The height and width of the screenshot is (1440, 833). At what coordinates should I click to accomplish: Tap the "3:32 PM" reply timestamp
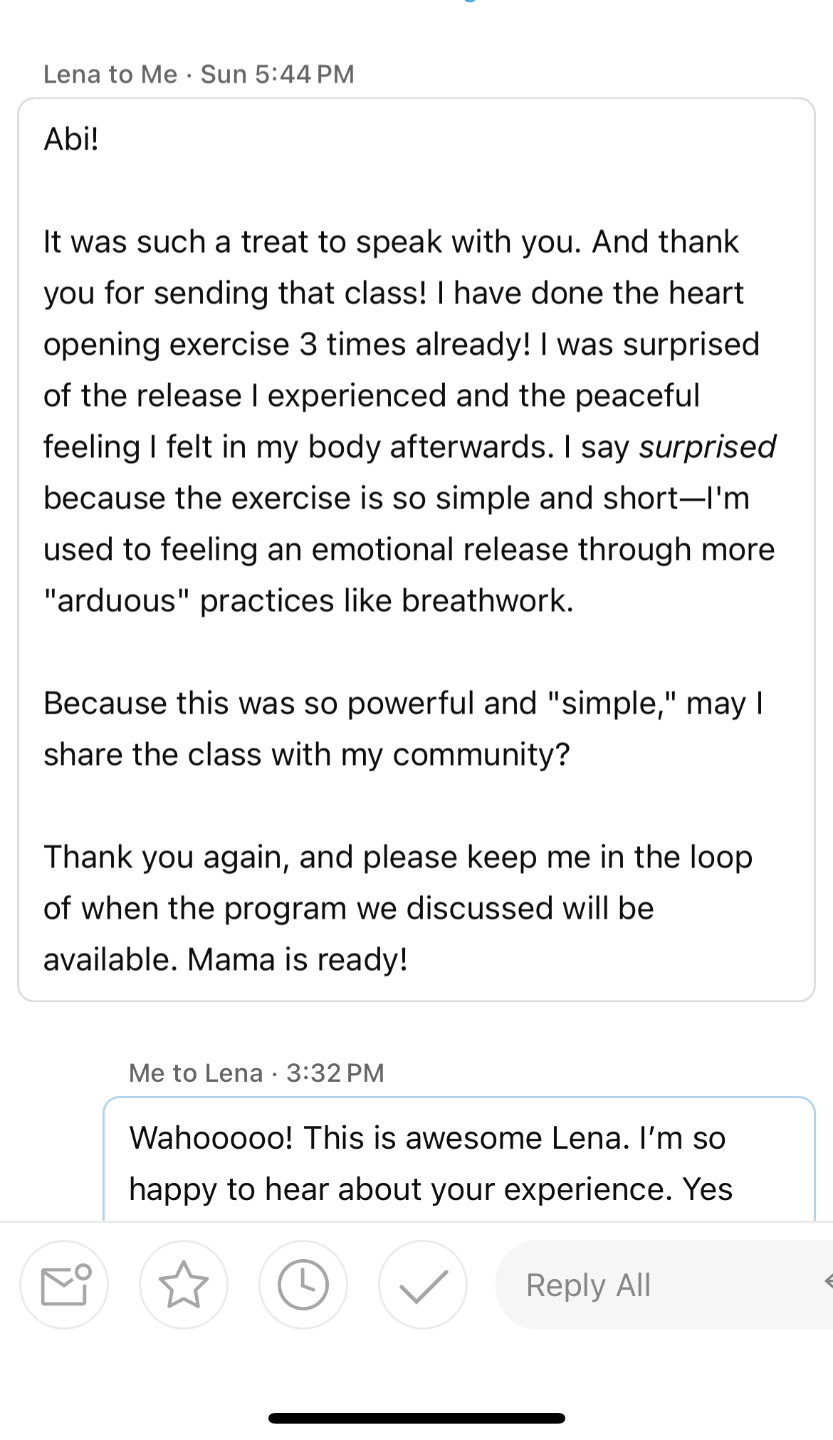coord(335,1073)
